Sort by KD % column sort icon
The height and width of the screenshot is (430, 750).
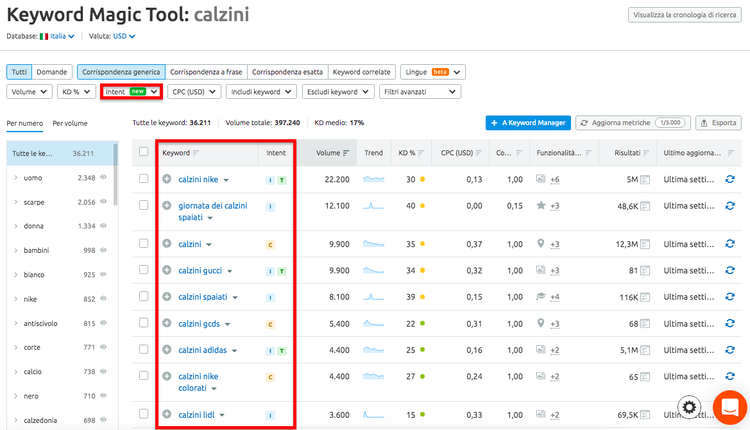421,153
